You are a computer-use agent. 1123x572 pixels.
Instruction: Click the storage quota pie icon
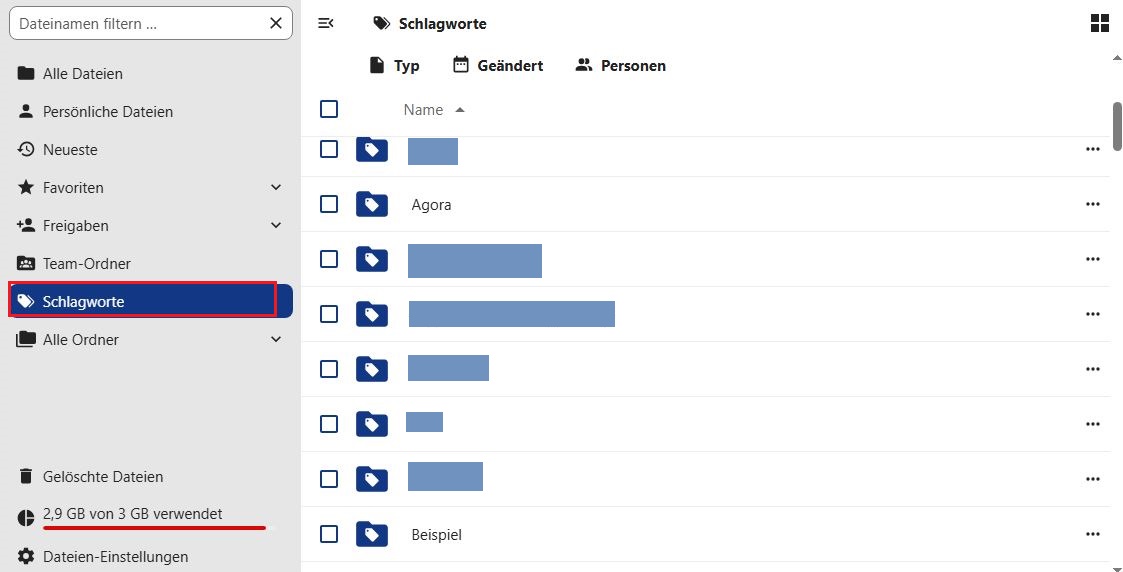tap(26, 517)
